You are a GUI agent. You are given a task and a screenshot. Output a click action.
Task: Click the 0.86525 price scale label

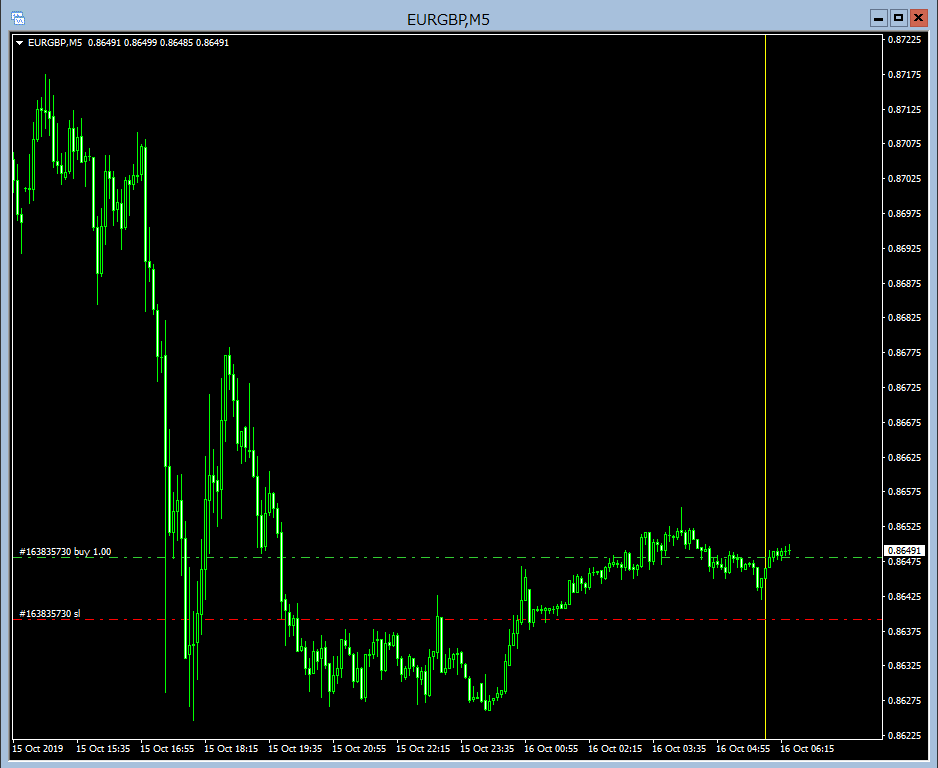pos(904,527)
